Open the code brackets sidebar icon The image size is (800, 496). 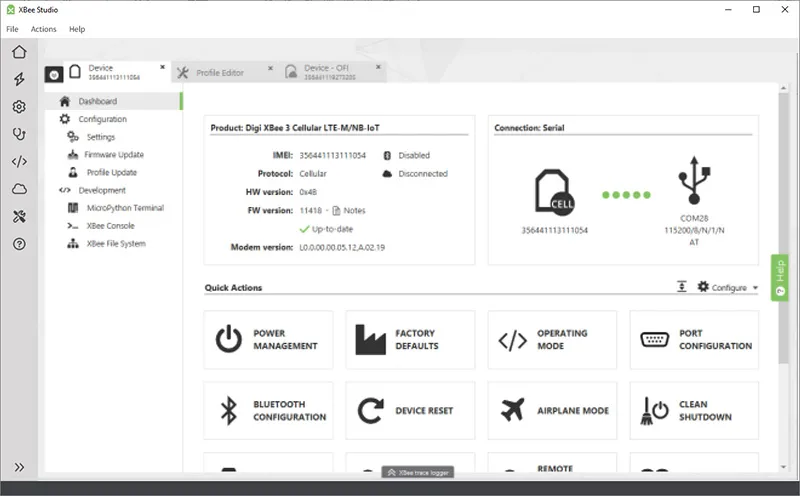point(19,162)
